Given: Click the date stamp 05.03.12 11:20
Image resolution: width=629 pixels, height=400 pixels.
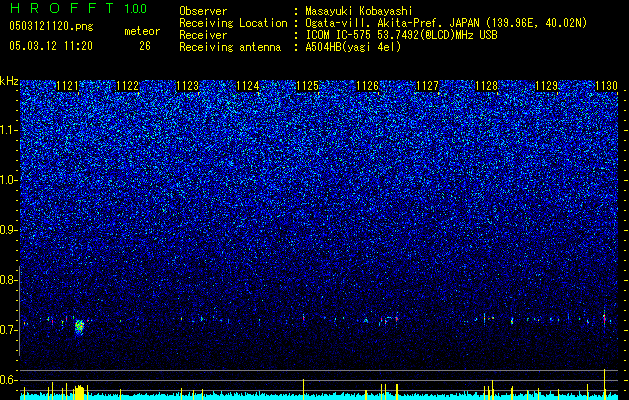Looking at the screenshot, I should pyautogui.click(x=51, y=46).
